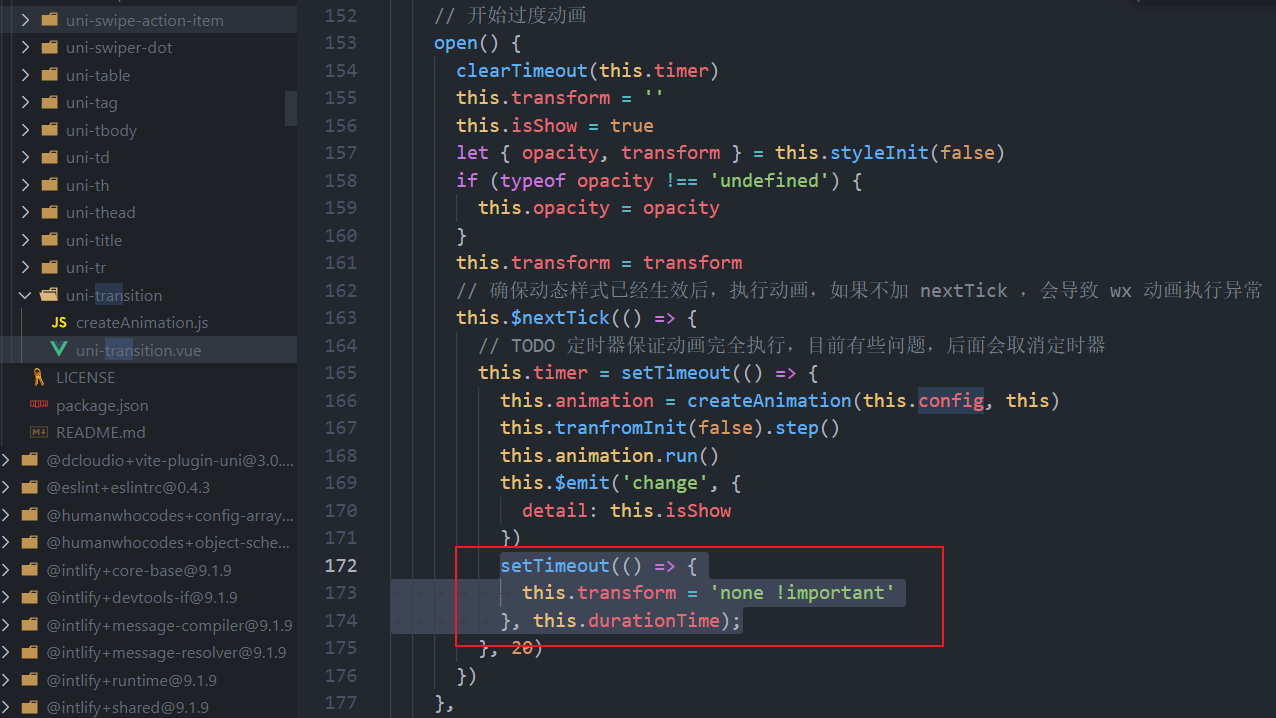Image resolution: width=1276 pixels, height=718 pixels.
Task: Click the highlighted word config in the code
Action: click(950, 400)
